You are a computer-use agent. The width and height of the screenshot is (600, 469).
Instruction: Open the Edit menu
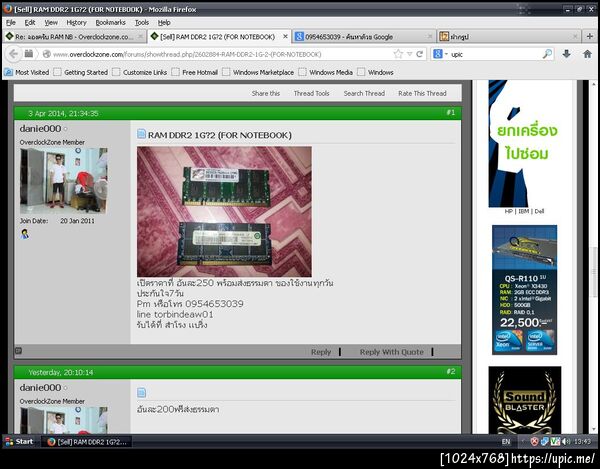tap(30, 23)
